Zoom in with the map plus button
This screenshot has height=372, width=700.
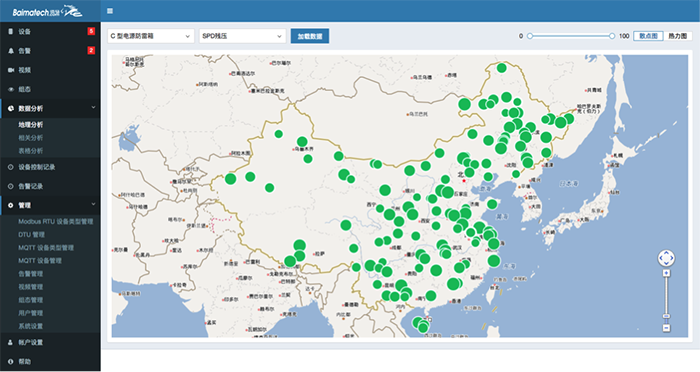(666, 273)
